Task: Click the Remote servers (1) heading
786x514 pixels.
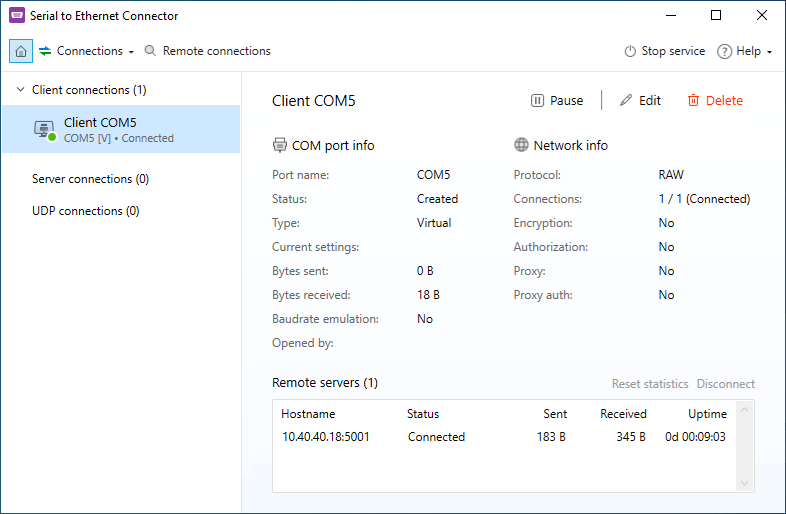Action: tap(325, 383)
